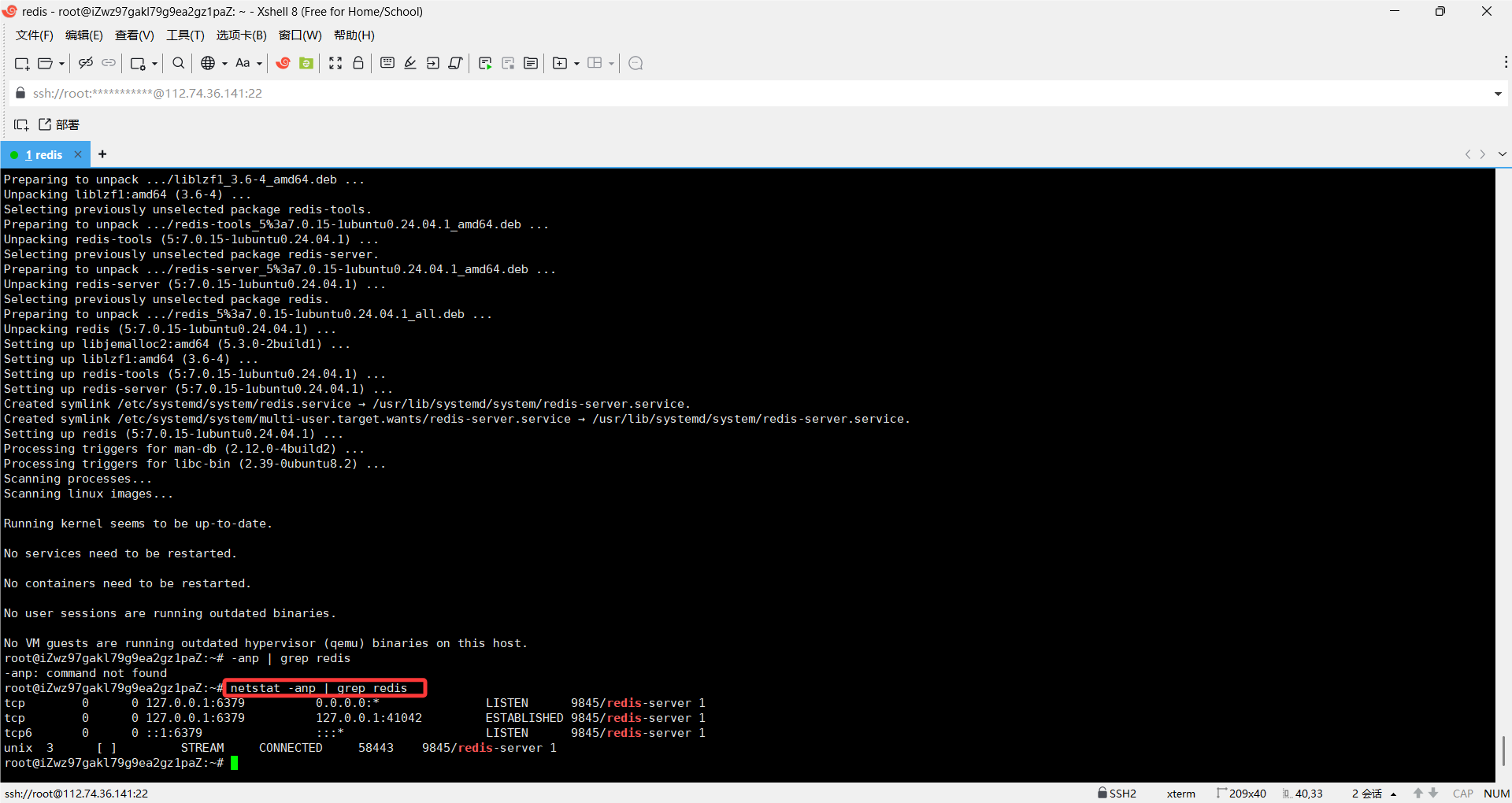This screenshot has height=803, width=1512.
Task: Click the NUM indicator in status bar
Action: pos(1496,794)
